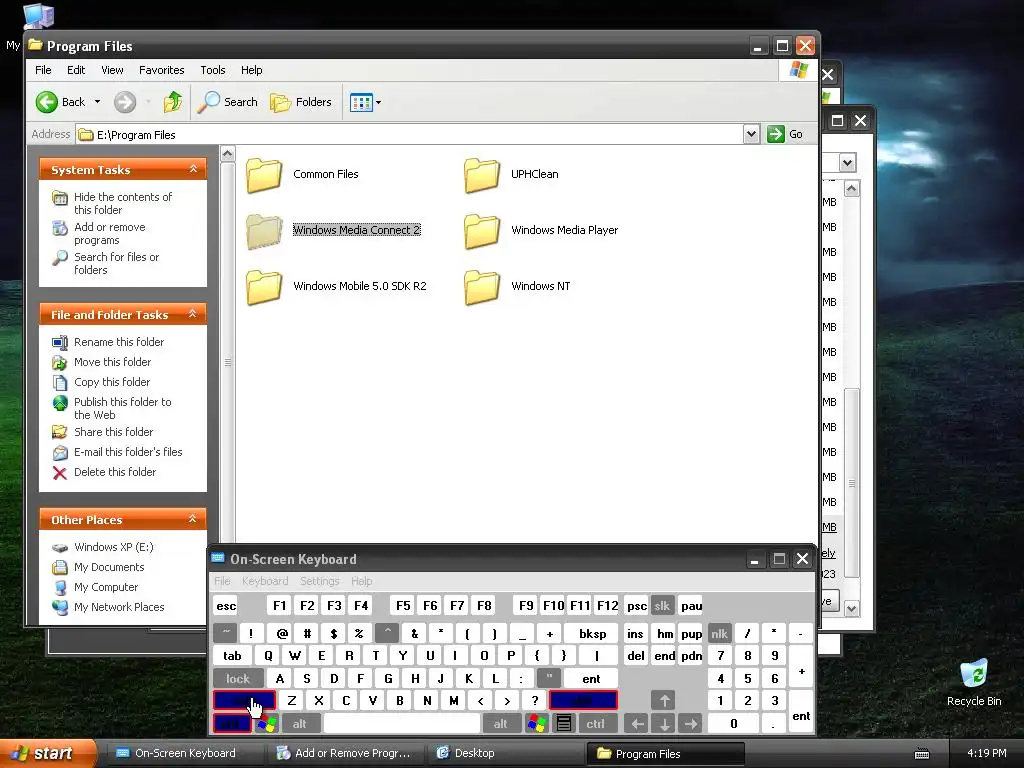1024x768 pixels.
Task: Click the keyboard icon in system tray
Action: pyautogui.click(x=921, y=754)
